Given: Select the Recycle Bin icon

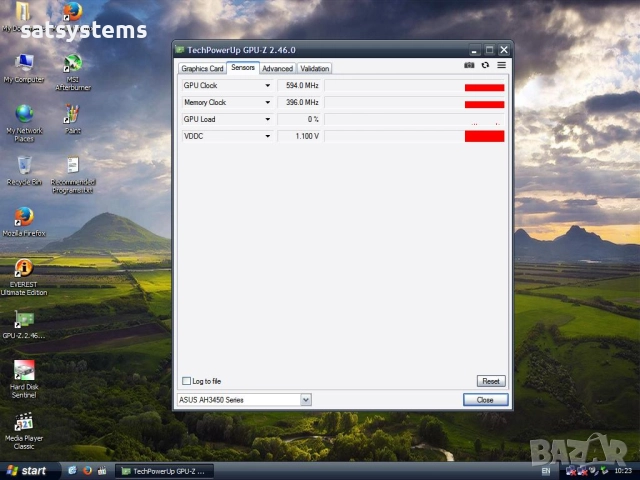Looking at the screenshot, I should [x=24, y=171].
